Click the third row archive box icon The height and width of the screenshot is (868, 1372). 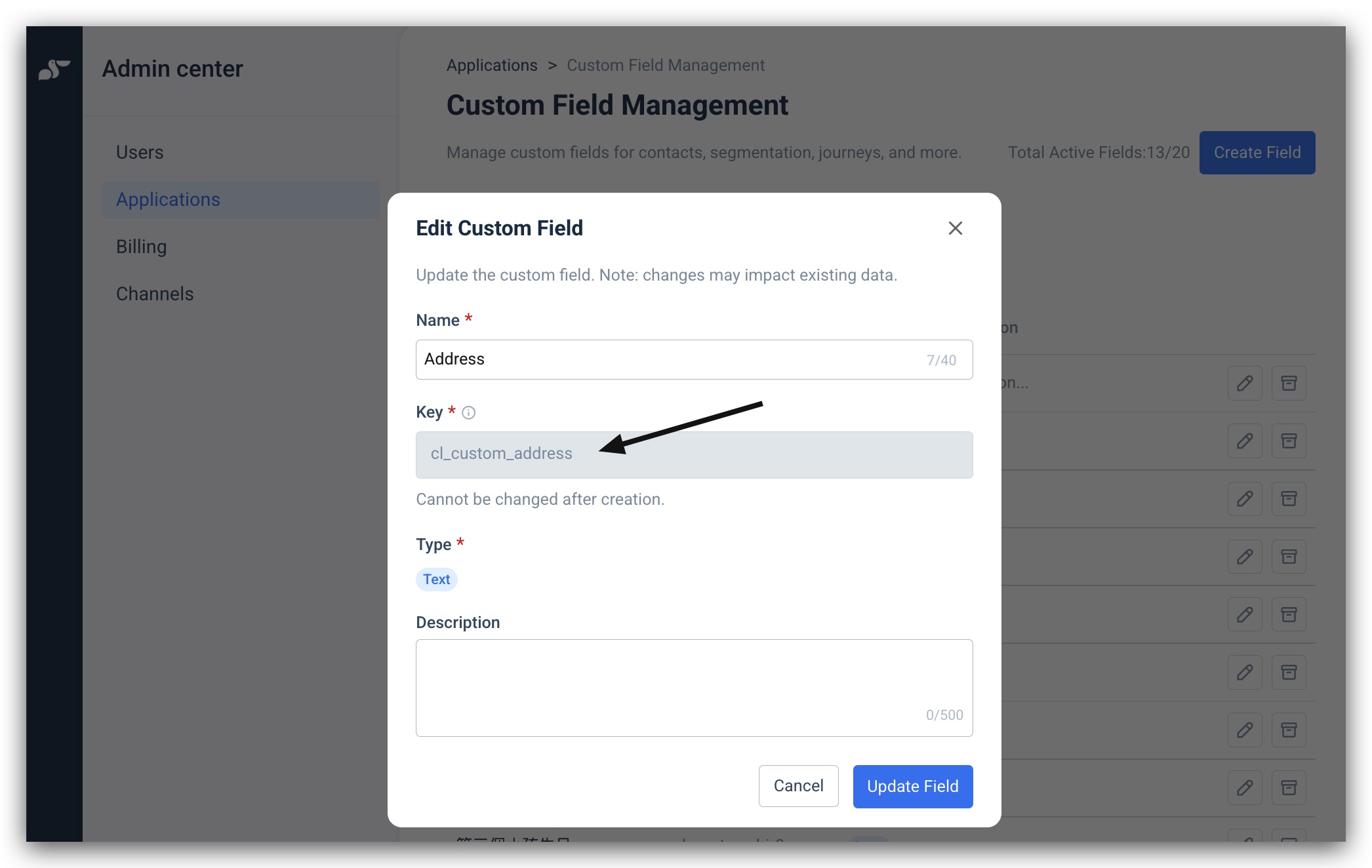tap(1289, 499)
